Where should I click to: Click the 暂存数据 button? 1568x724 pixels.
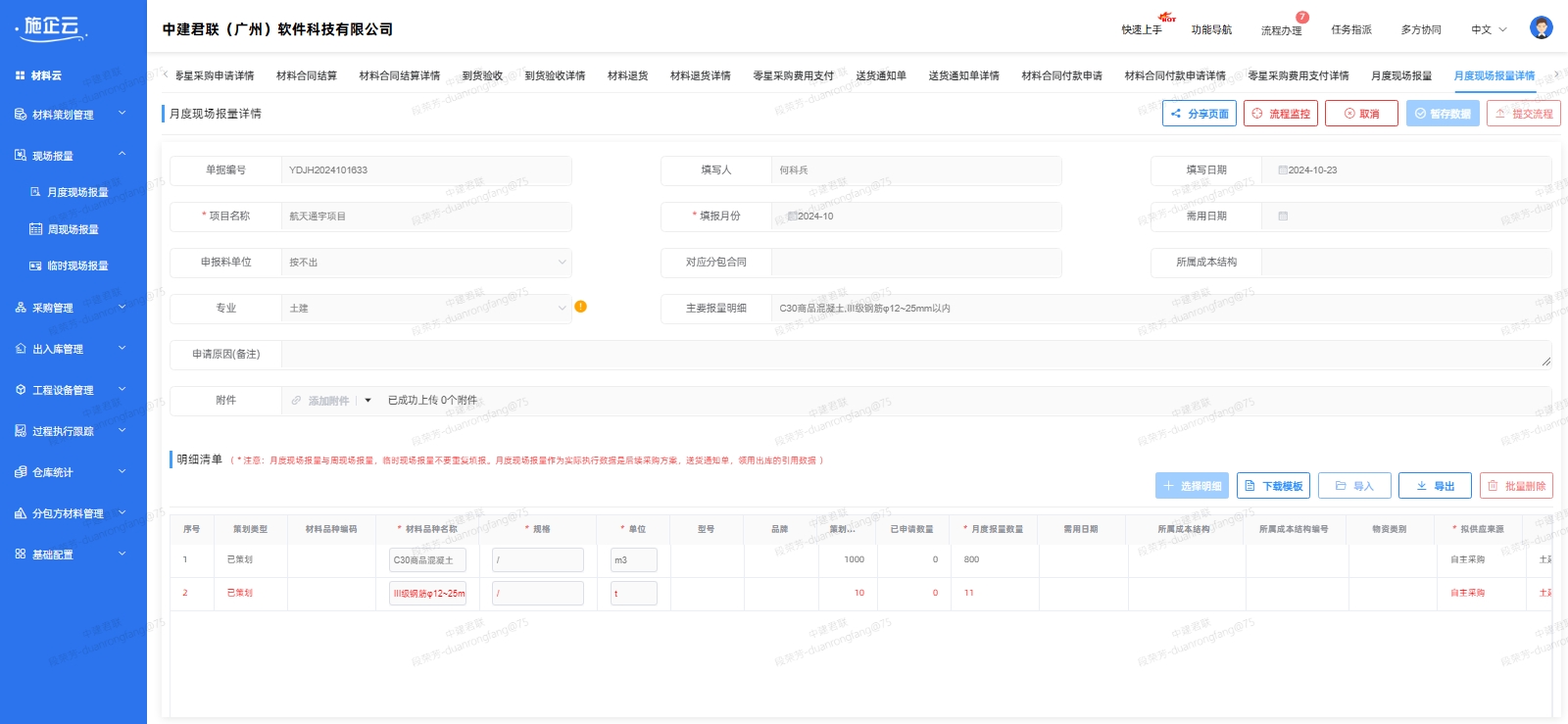point(1443,114)
